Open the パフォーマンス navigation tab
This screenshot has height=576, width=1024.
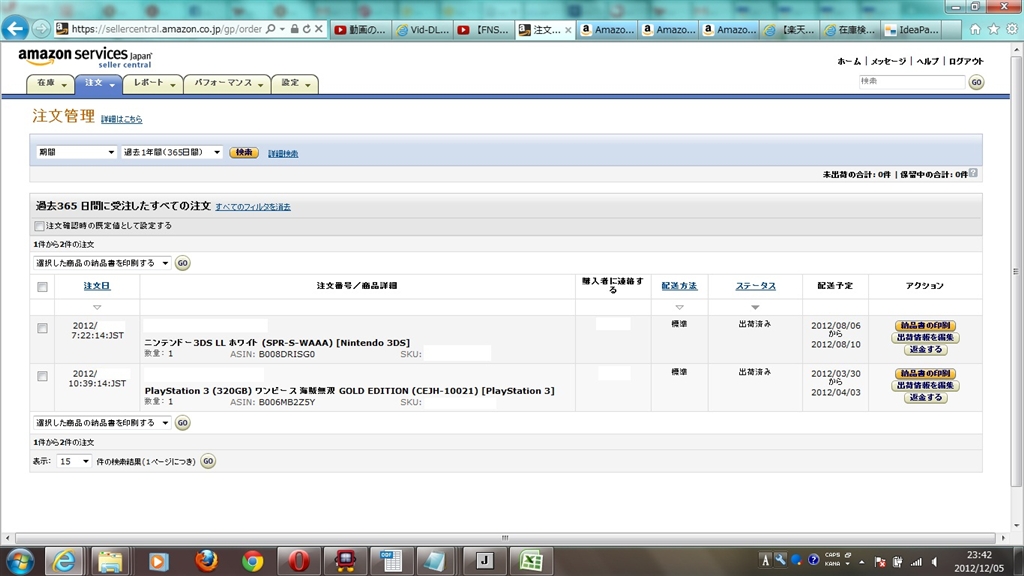pos(227,84)
